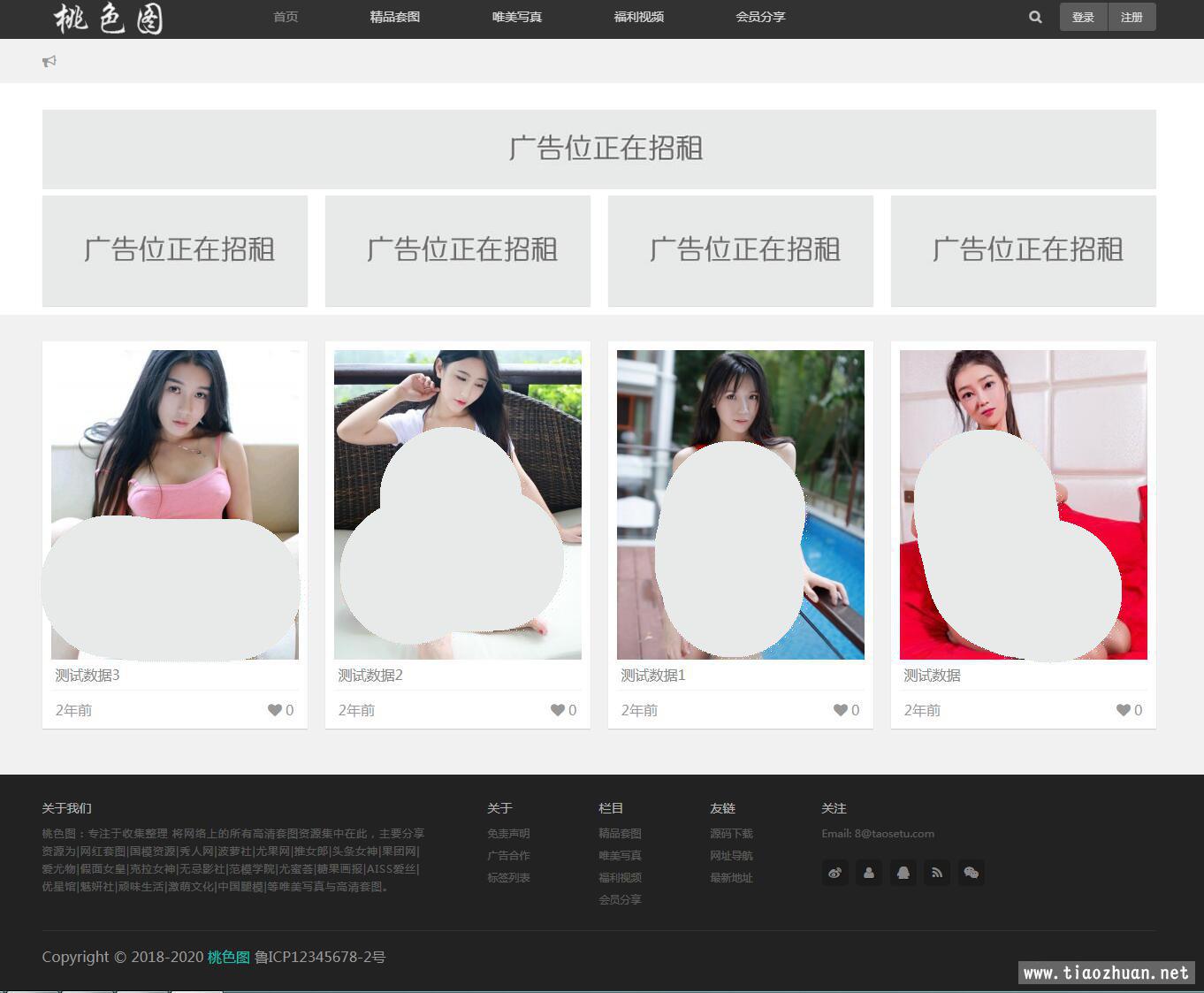Open the 源码下载 friend link
The image size is (1204, 993).
pyautogui.click(x=731, y=834)
